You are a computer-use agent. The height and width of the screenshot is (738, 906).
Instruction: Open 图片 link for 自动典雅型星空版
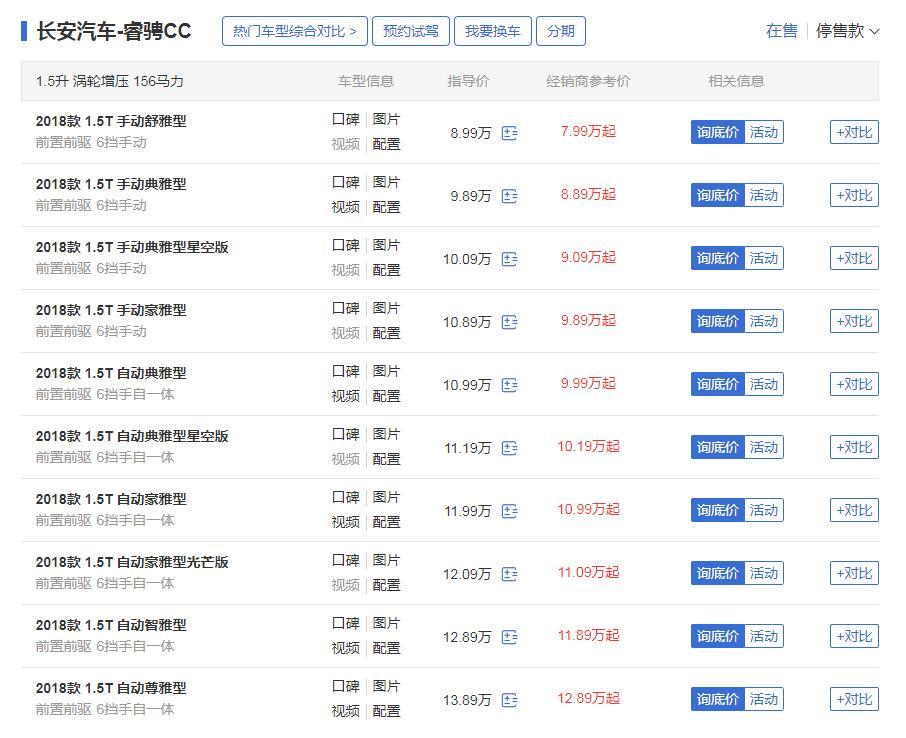tap(386, 435)
